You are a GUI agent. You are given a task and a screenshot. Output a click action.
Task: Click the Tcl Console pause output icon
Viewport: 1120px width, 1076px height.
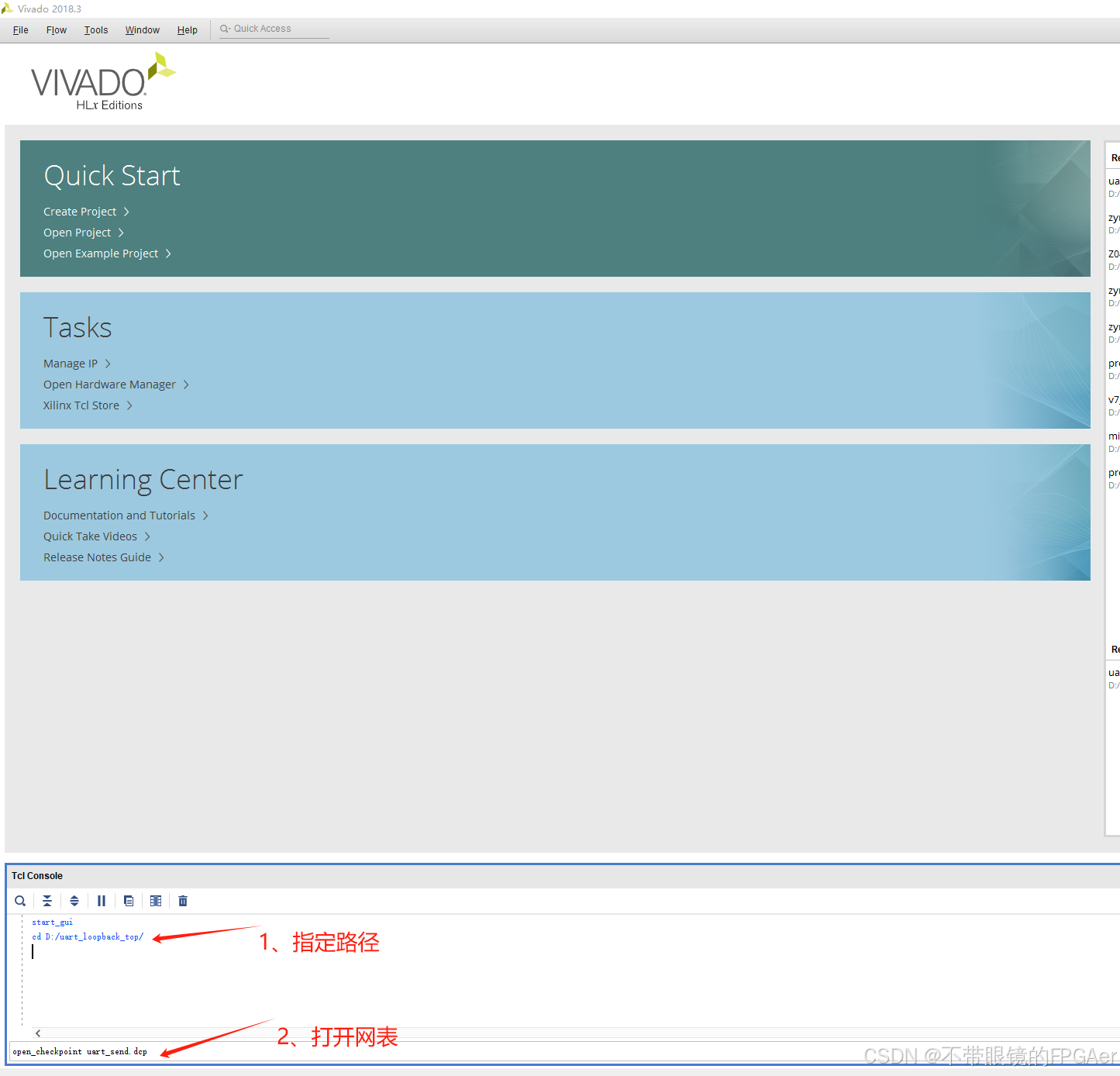click(102, 901)
